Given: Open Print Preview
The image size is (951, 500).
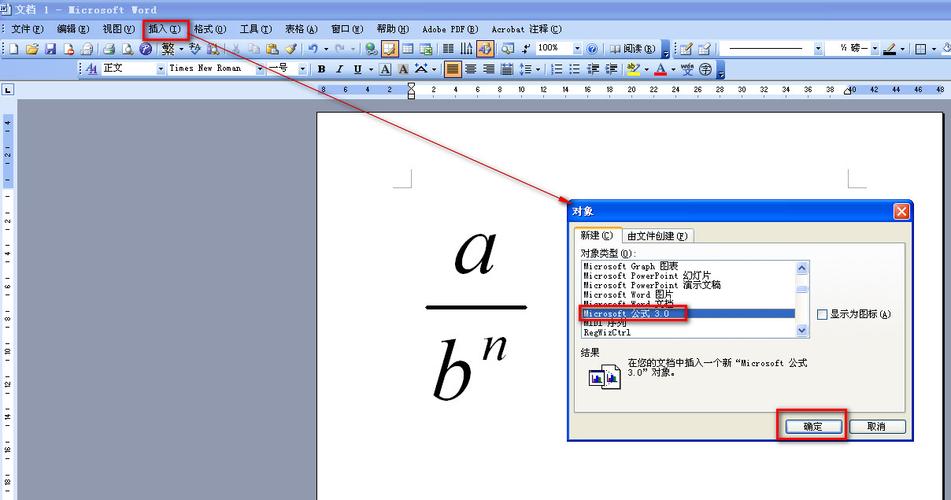Looking at the screenshot, I should tap(127, 49).
